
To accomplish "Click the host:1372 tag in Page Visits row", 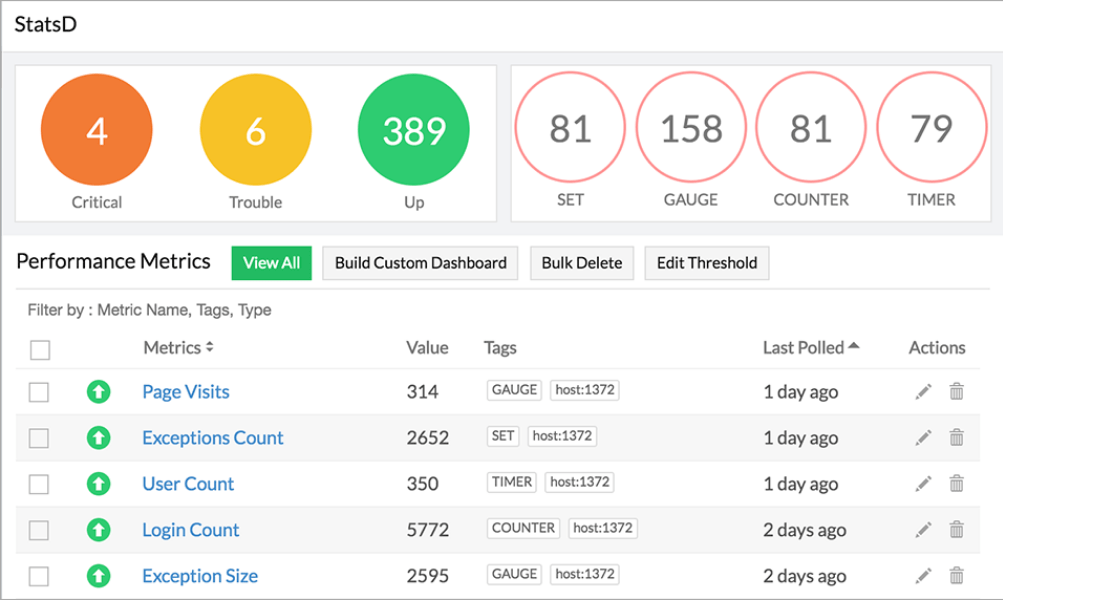I will pyautogui.click(x=585, y=389).
